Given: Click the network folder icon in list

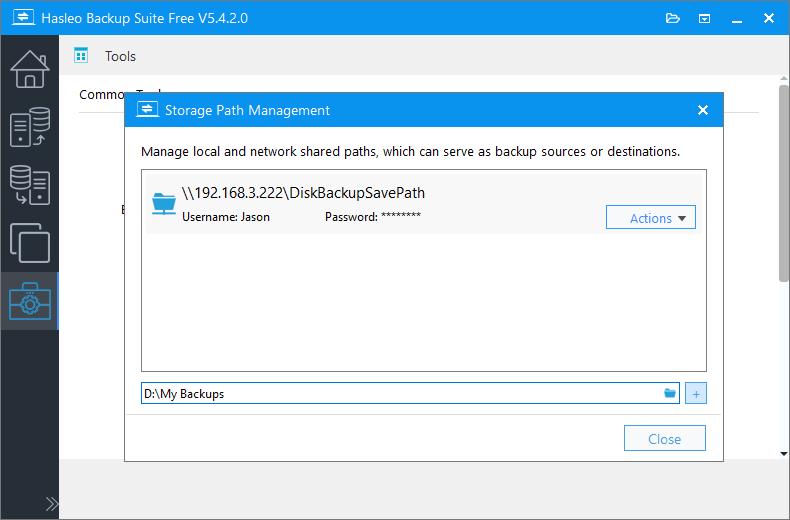Looking at the screenshot, I should click(x=164, y=204).
